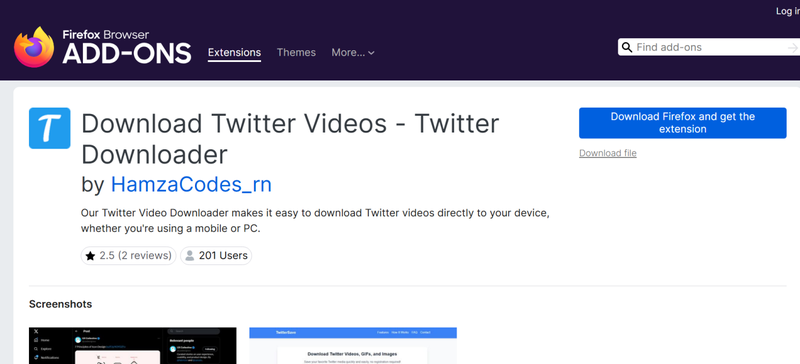Click the star rating icon
800x364 pixels.
90,256
